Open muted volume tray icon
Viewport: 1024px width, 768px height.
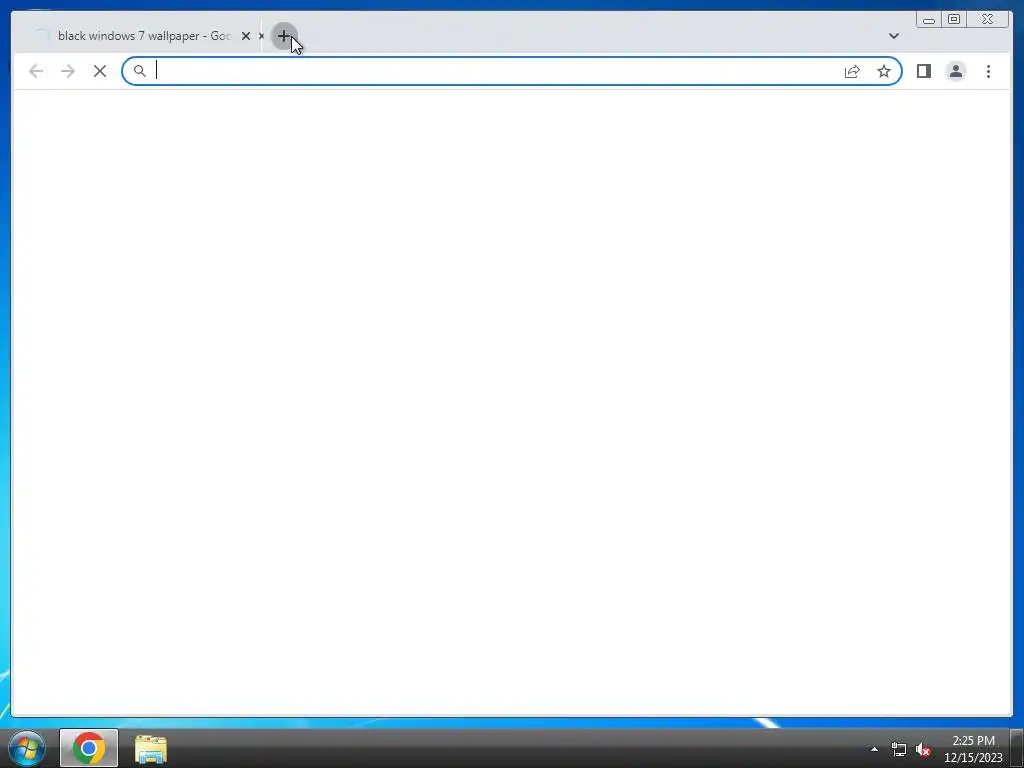923,750
